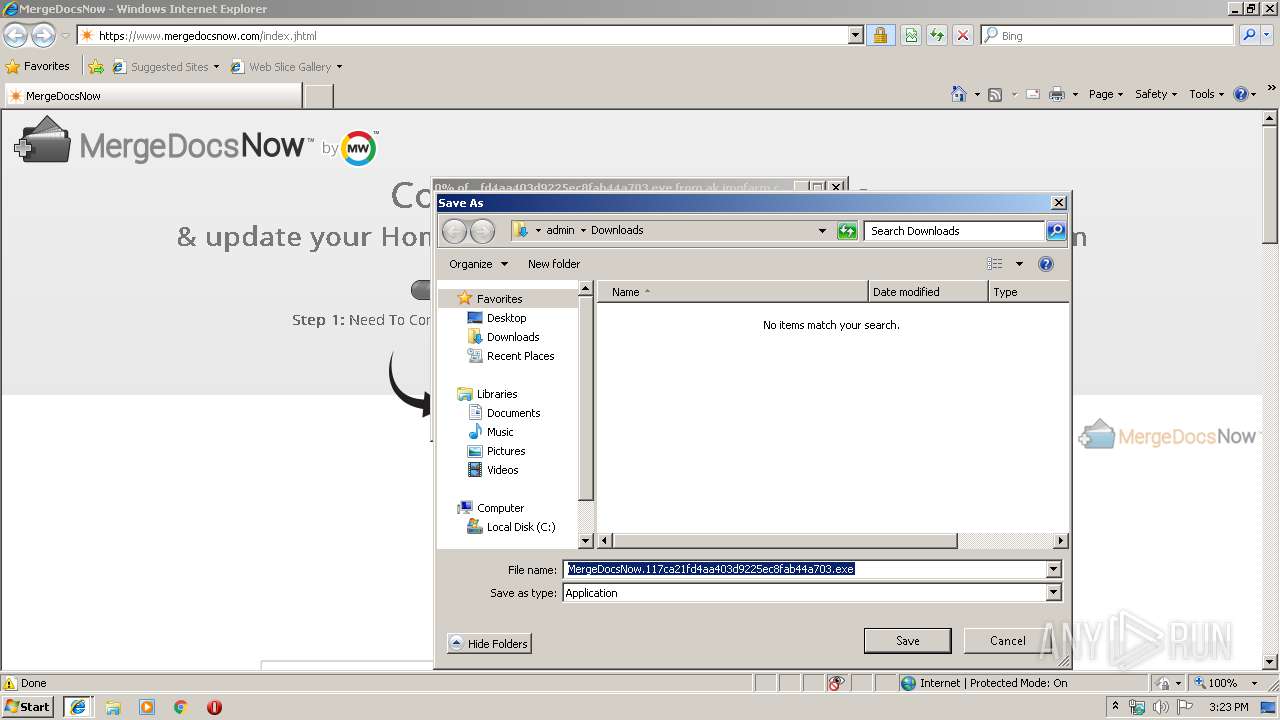This screenshot has width=1280, height=720.
Task: Click Add to Favorites Bar icon
Action: point(96,67)
